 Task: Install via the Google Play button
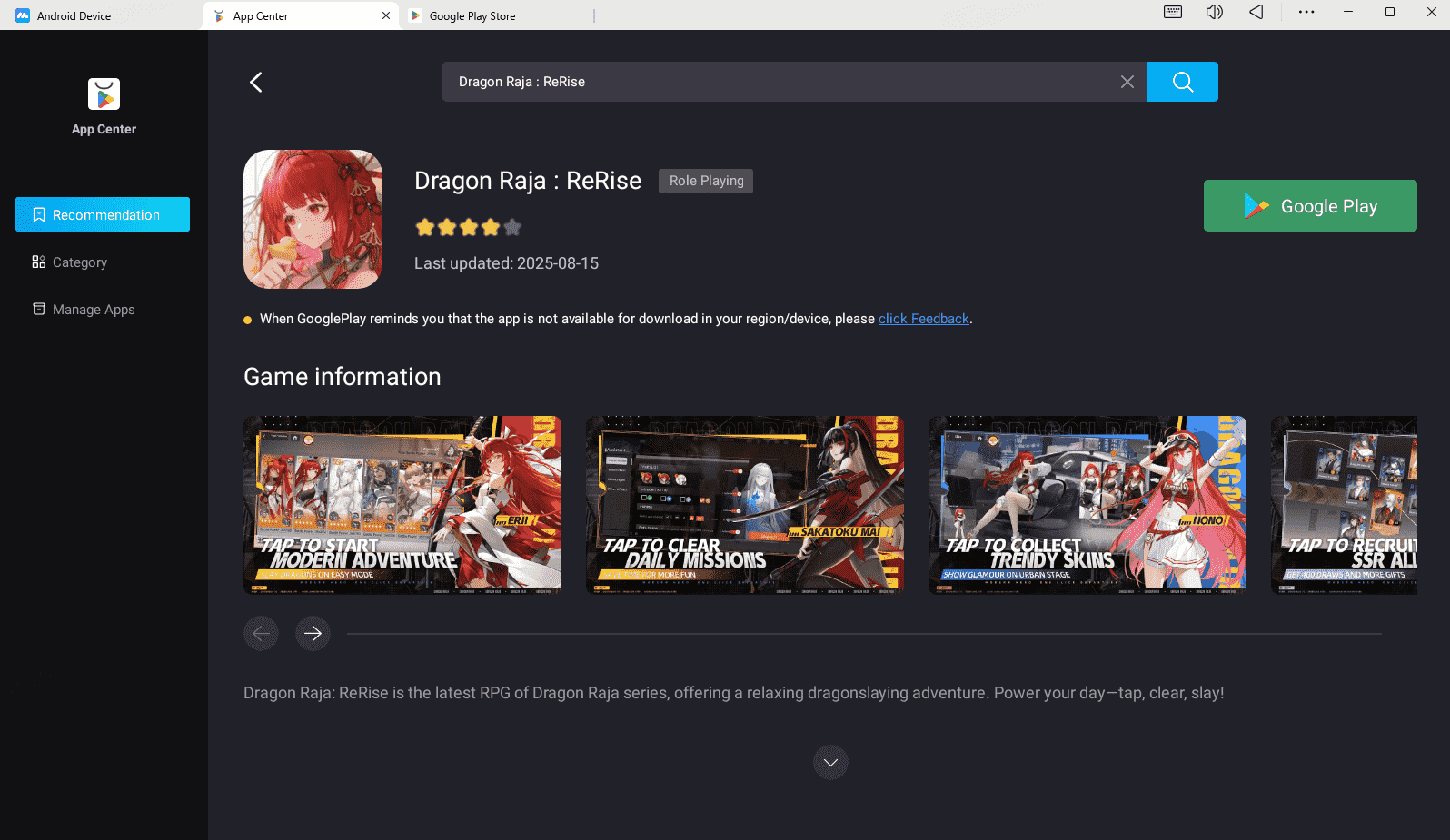(1309, 206)
